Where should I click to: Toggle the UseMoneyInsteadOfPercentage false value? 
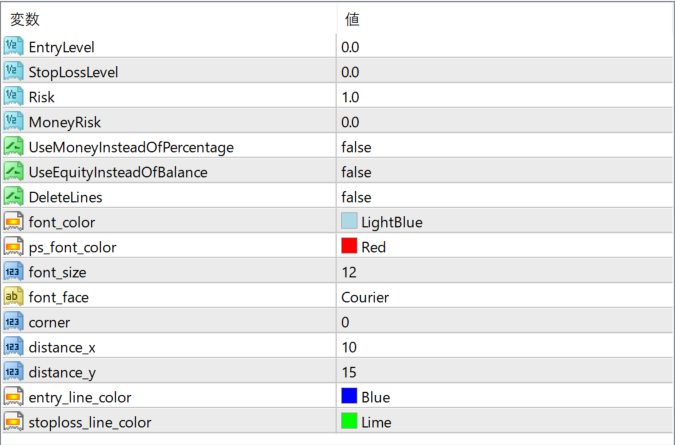356,147
